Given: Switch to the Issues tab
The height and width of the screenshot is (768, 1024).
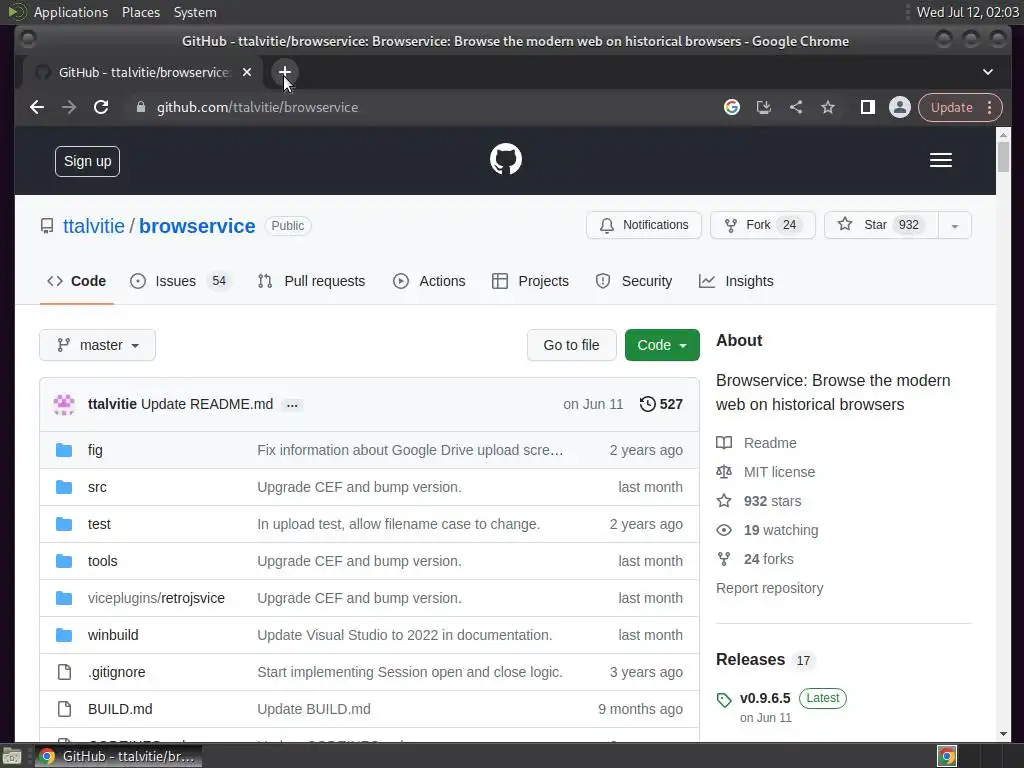Looking at the screenshot, I should (180, 281).
